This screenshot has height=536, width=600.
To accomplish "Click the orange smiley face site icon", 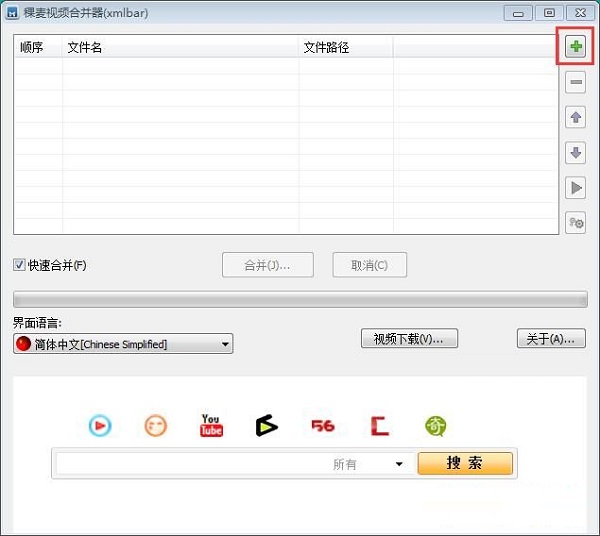I will click(x=156, y=425).
